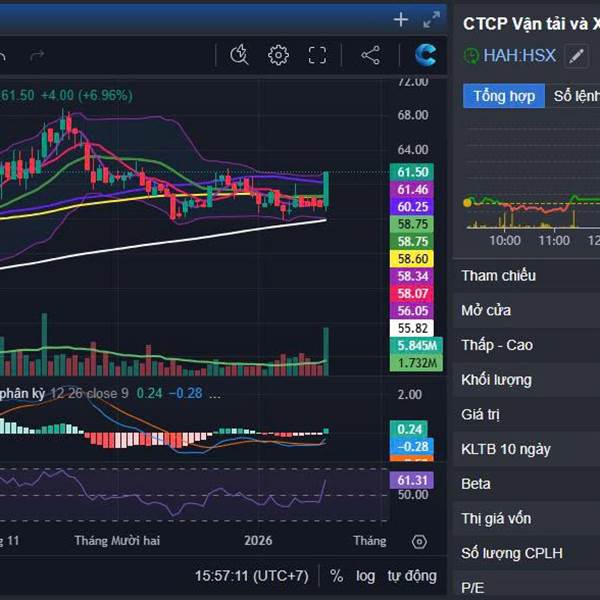Click the 61.50 current price label
Screen dimensions: 600x600
tap(412, 172)
